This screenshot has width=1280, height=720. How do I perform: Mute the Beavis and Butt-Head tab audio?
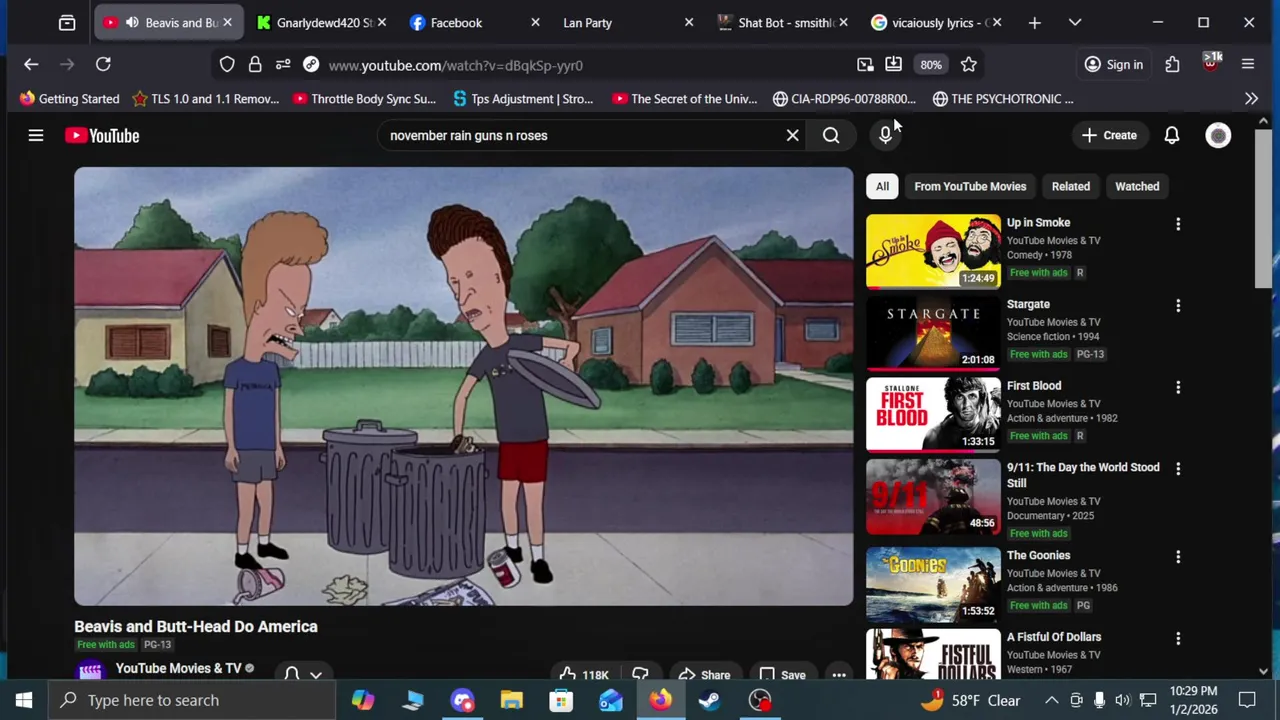coord(131,22)
